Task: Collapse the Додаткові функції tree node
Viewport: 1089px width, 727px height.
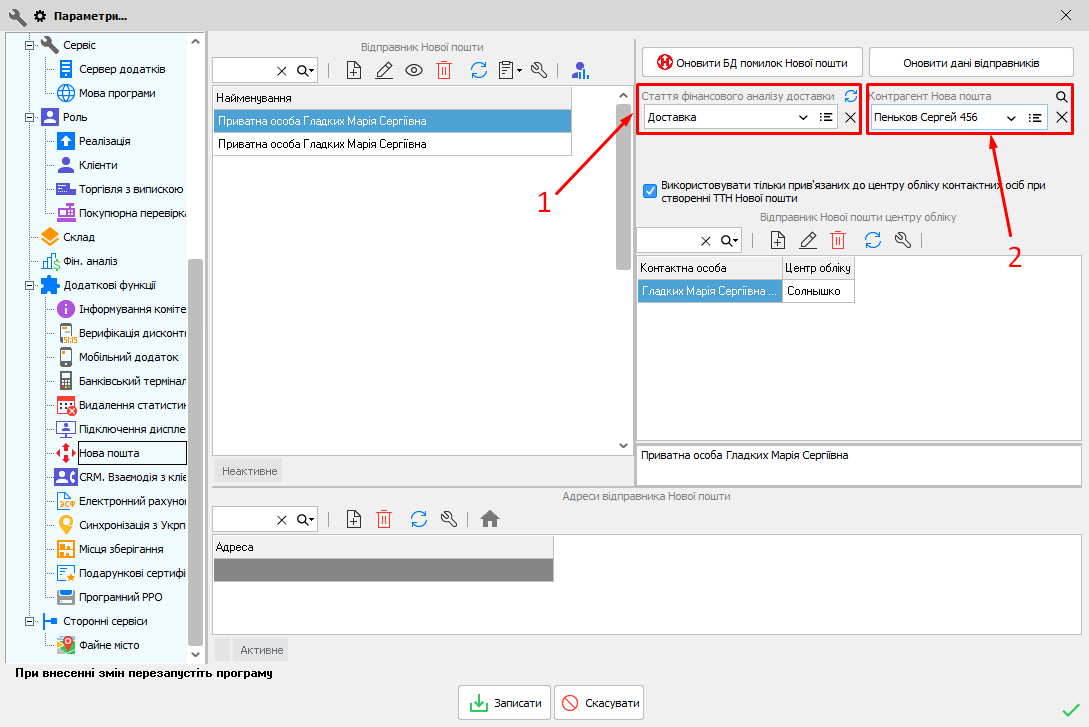Action: click(x=29, y=285)
